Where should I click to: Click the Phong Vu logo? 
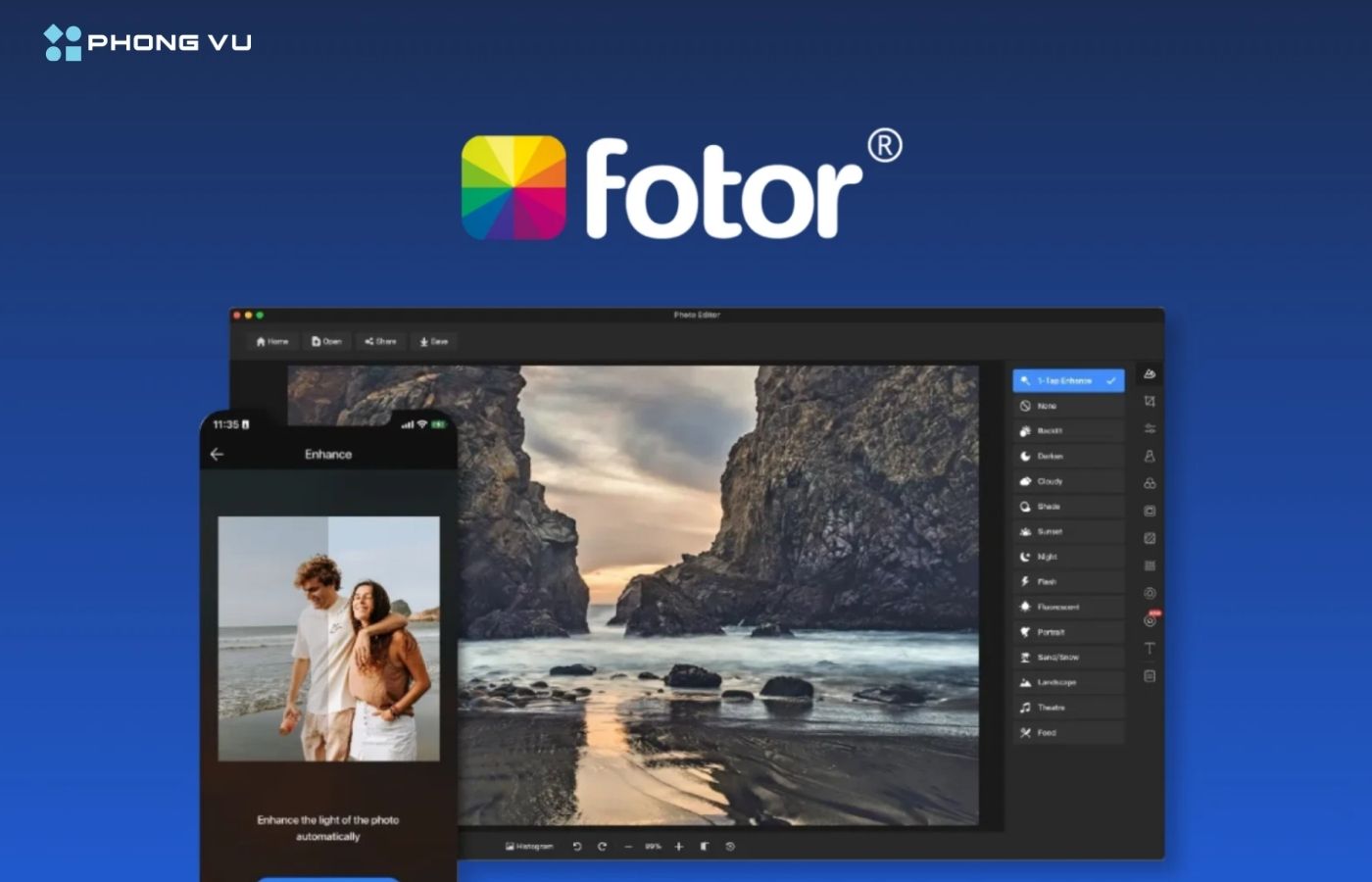pos(147,42)
